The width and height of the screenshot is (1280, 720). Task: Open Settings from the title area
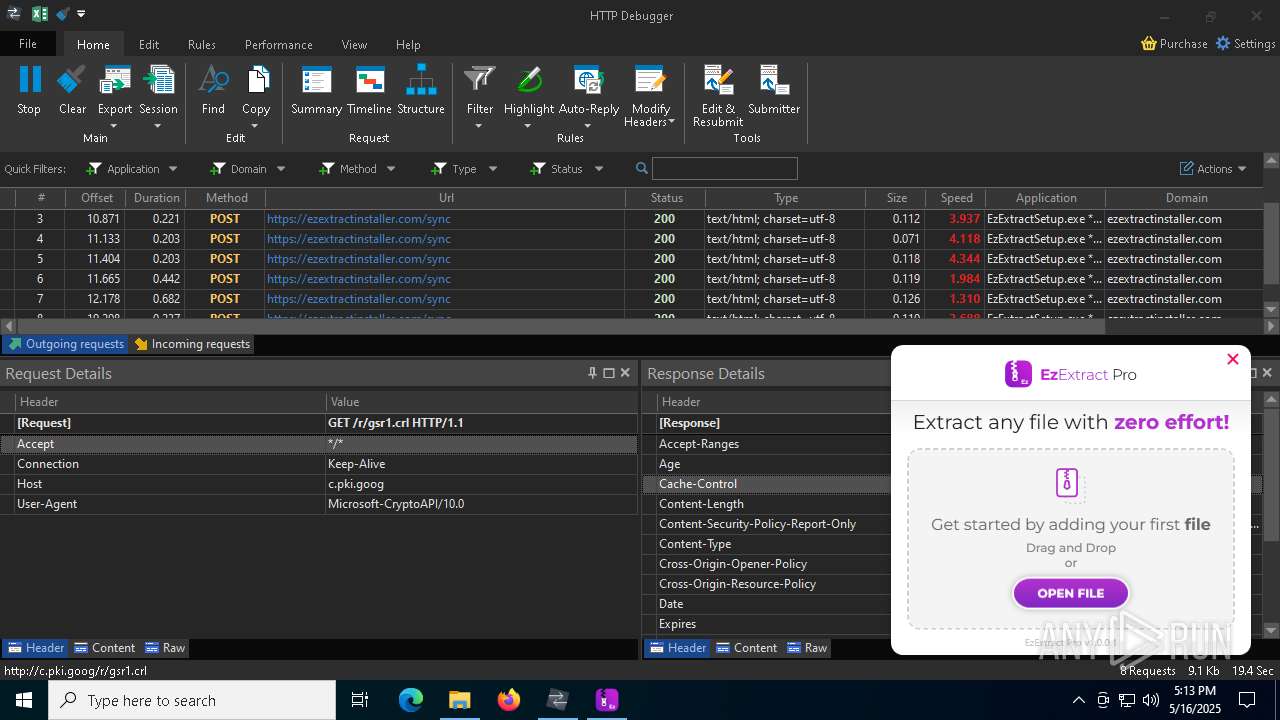click(1245, 44)
